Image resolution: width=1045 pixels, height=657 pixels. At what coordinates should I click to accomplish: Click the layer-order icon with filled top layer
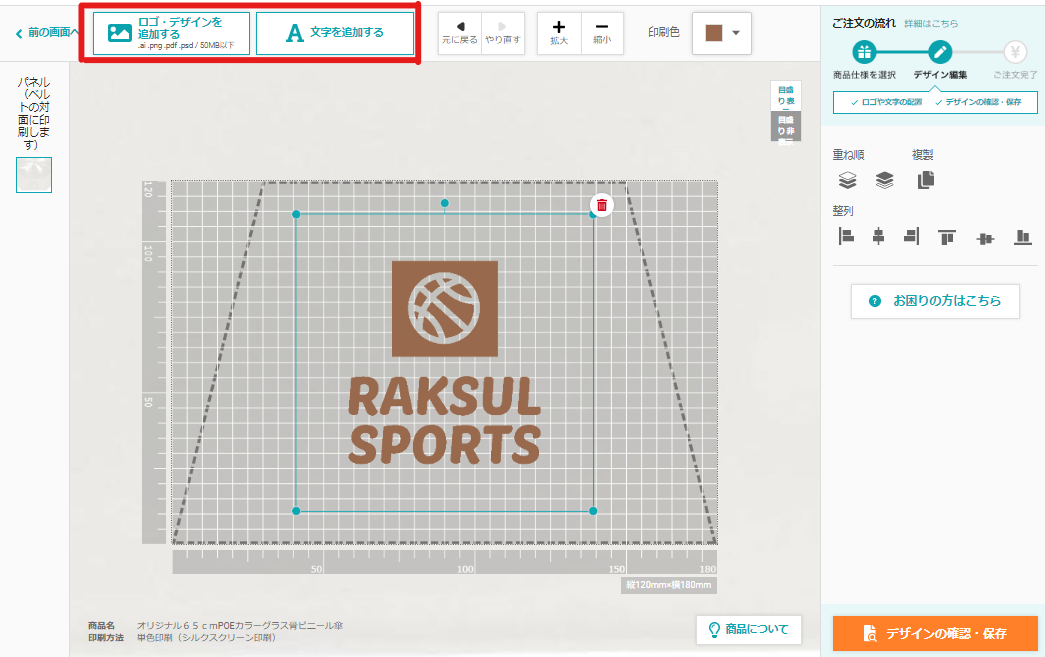click(884, 180)
